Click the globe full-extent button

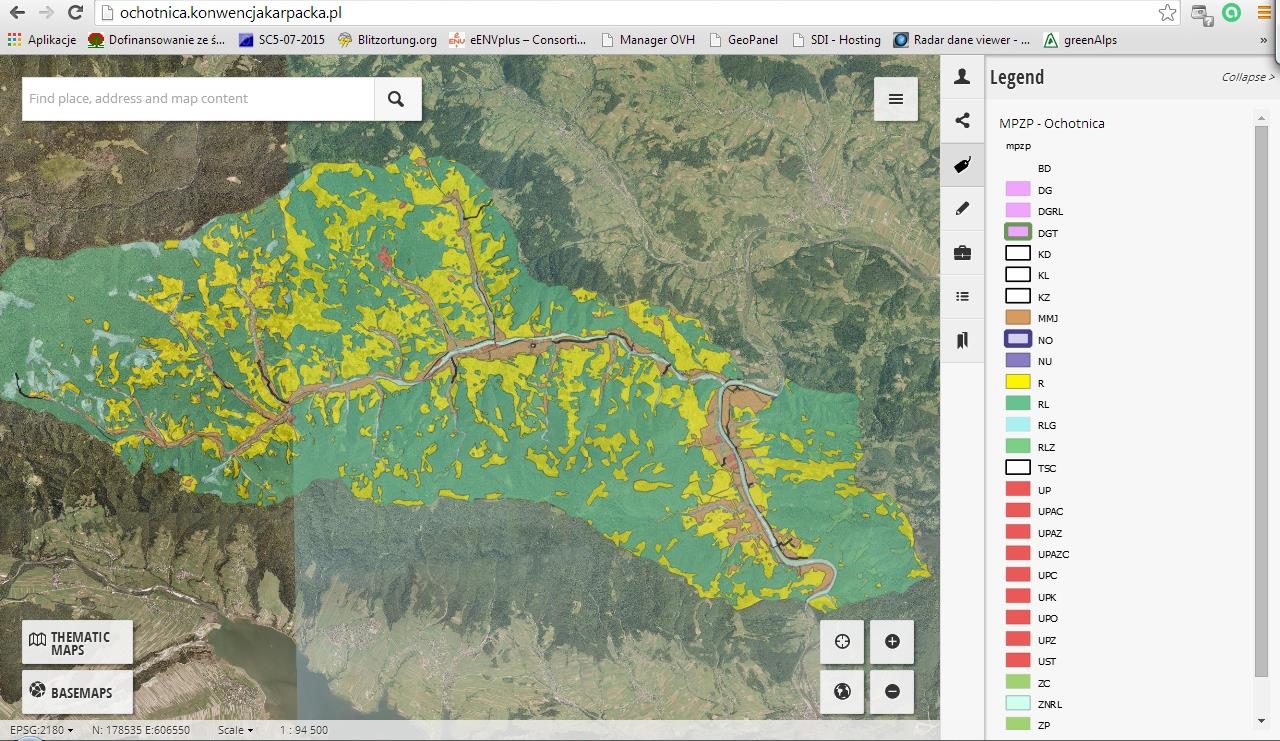point(842,691)
